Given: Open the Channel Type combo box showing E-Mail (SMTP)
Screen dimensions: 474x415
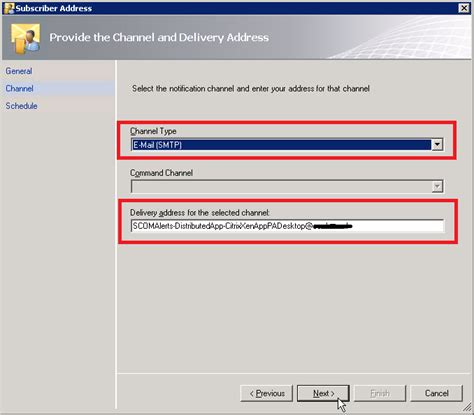Looking at the screenshot, I should point(287,145).
